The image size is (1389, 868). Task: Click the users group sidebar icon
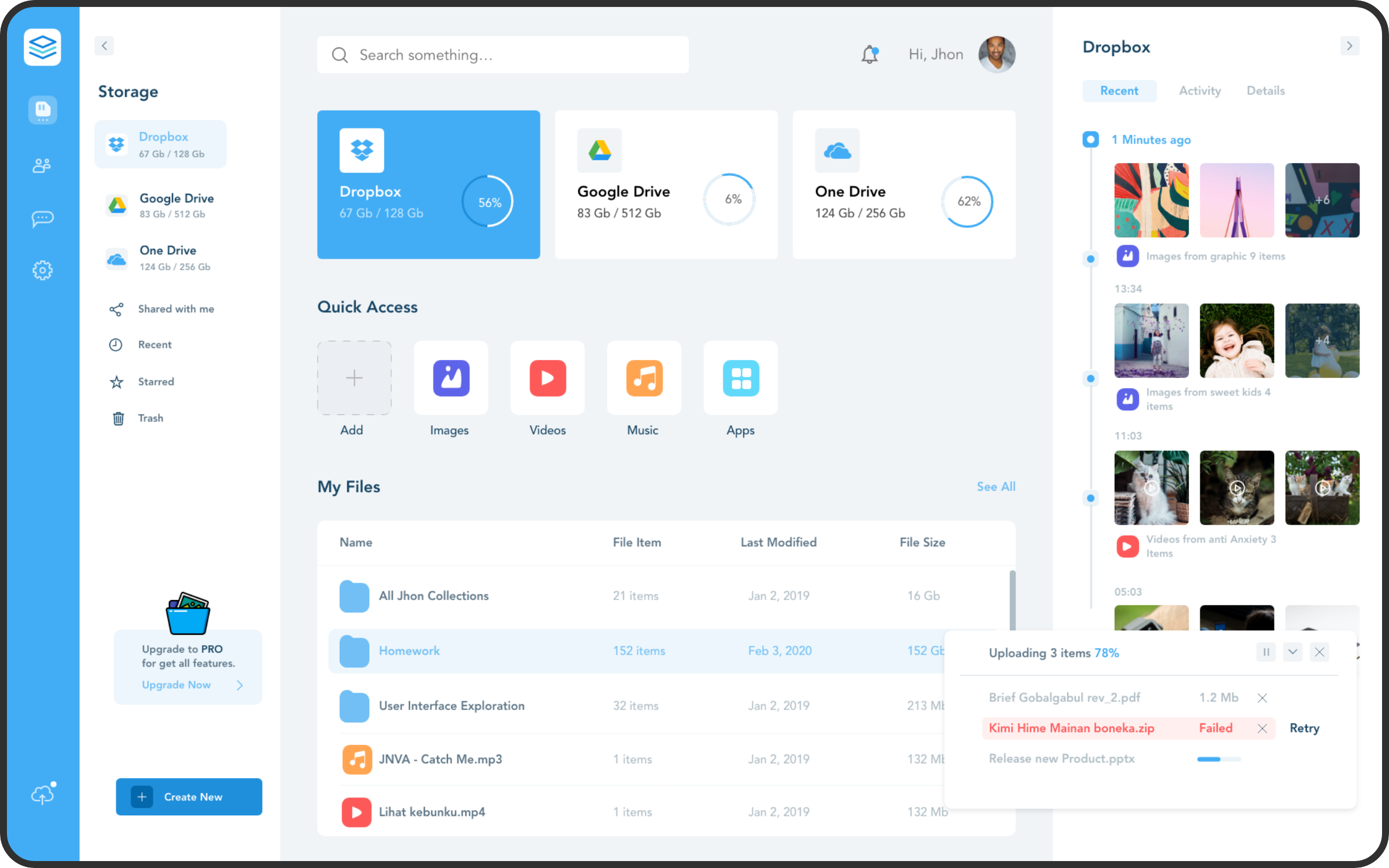42,166
